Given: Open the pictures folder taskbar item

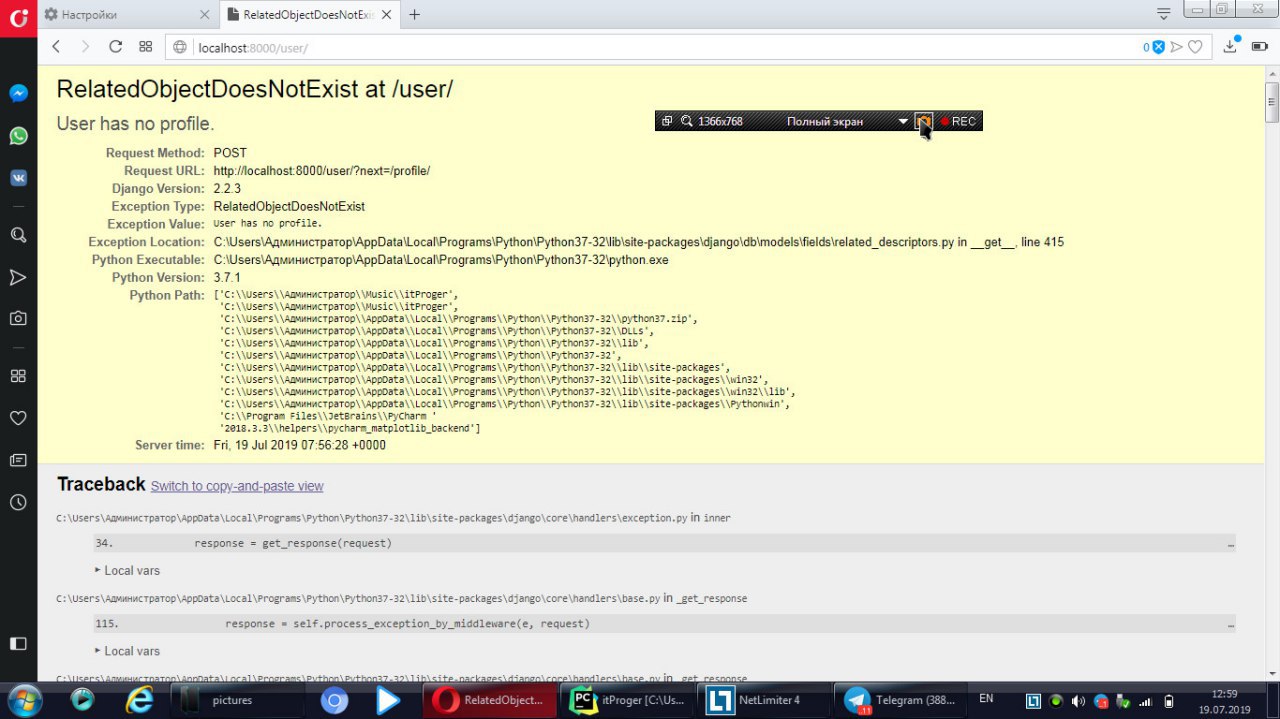Looking at the screenshot, I should pos(236,700).
